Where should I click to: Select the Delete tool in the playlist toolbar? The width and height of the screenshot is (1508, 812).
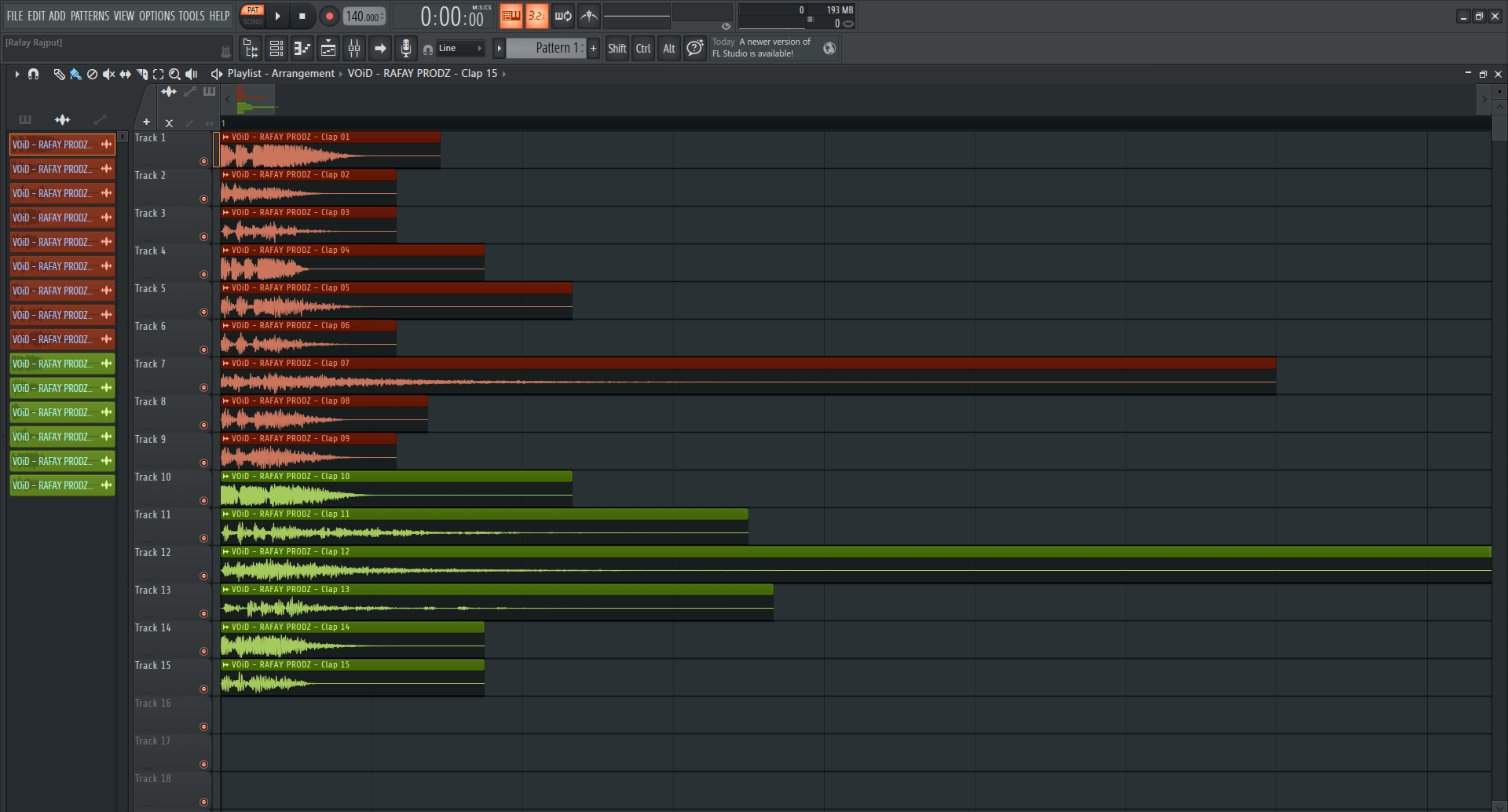point(92,73)
